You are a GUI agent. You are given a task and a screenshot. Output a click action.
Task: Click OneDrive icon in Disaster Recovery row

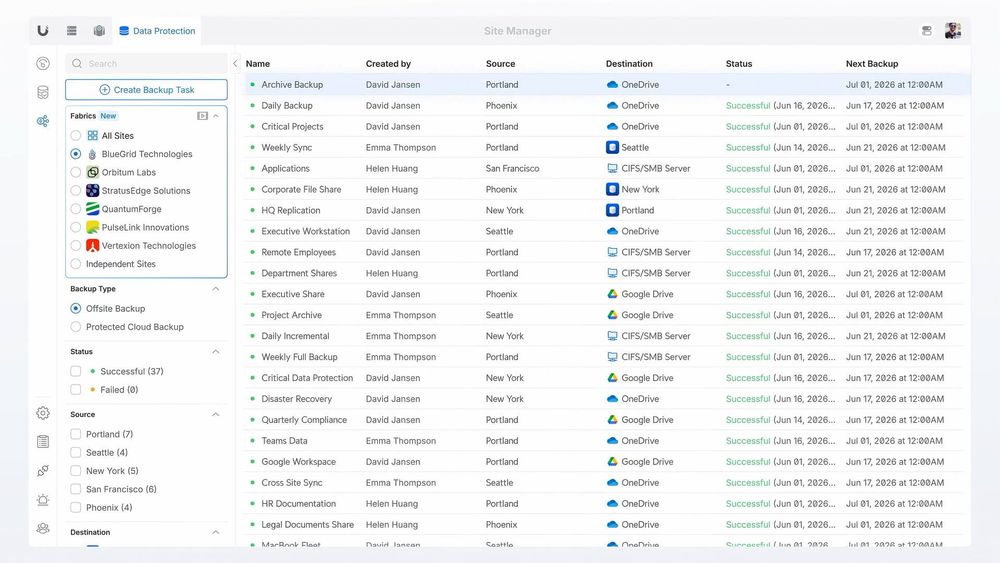point(612,398)
